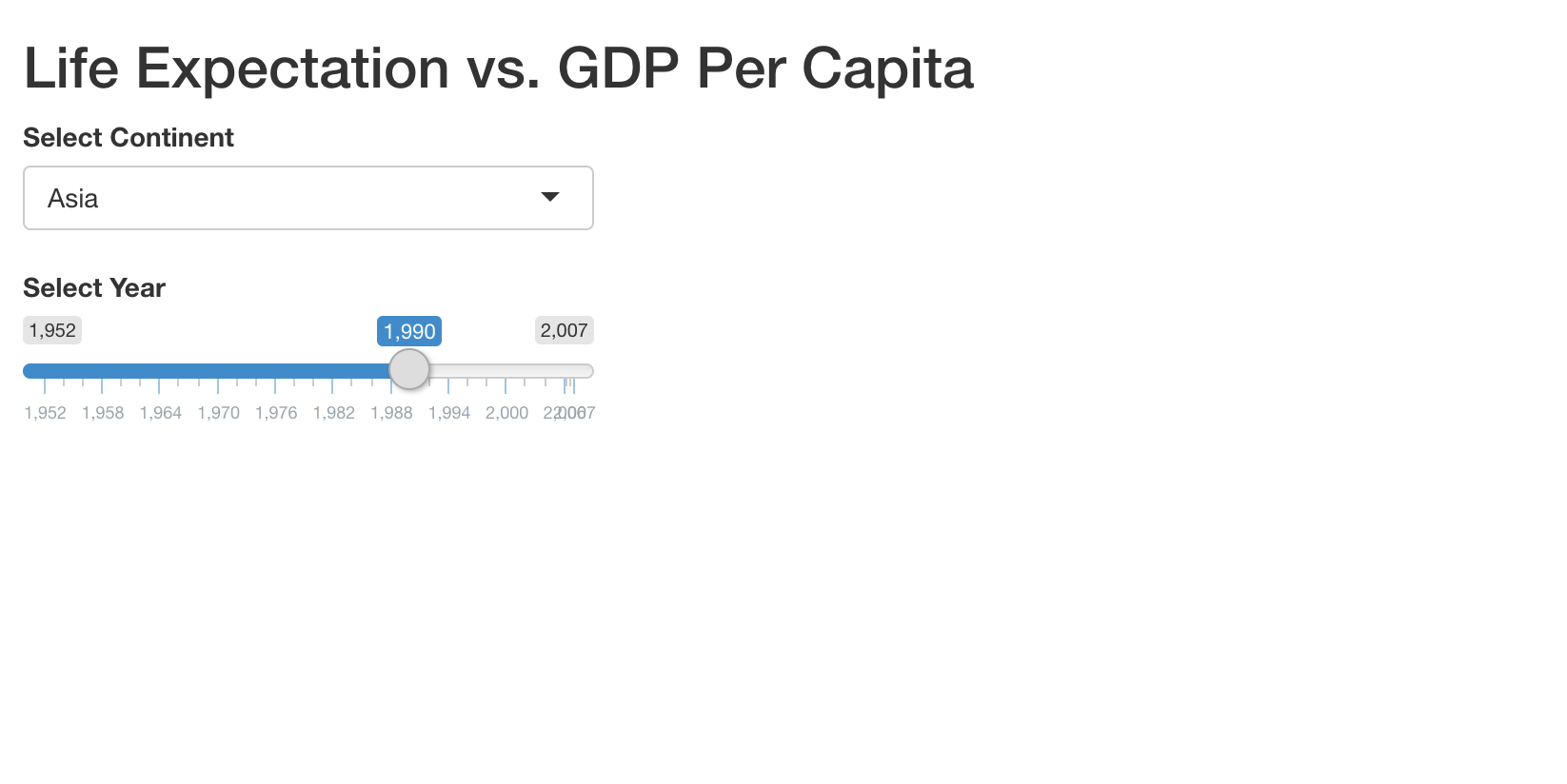This screenshot has height=784, width=1567.
Task: Click the continent dropdown arrow
Action: [549, 197]
